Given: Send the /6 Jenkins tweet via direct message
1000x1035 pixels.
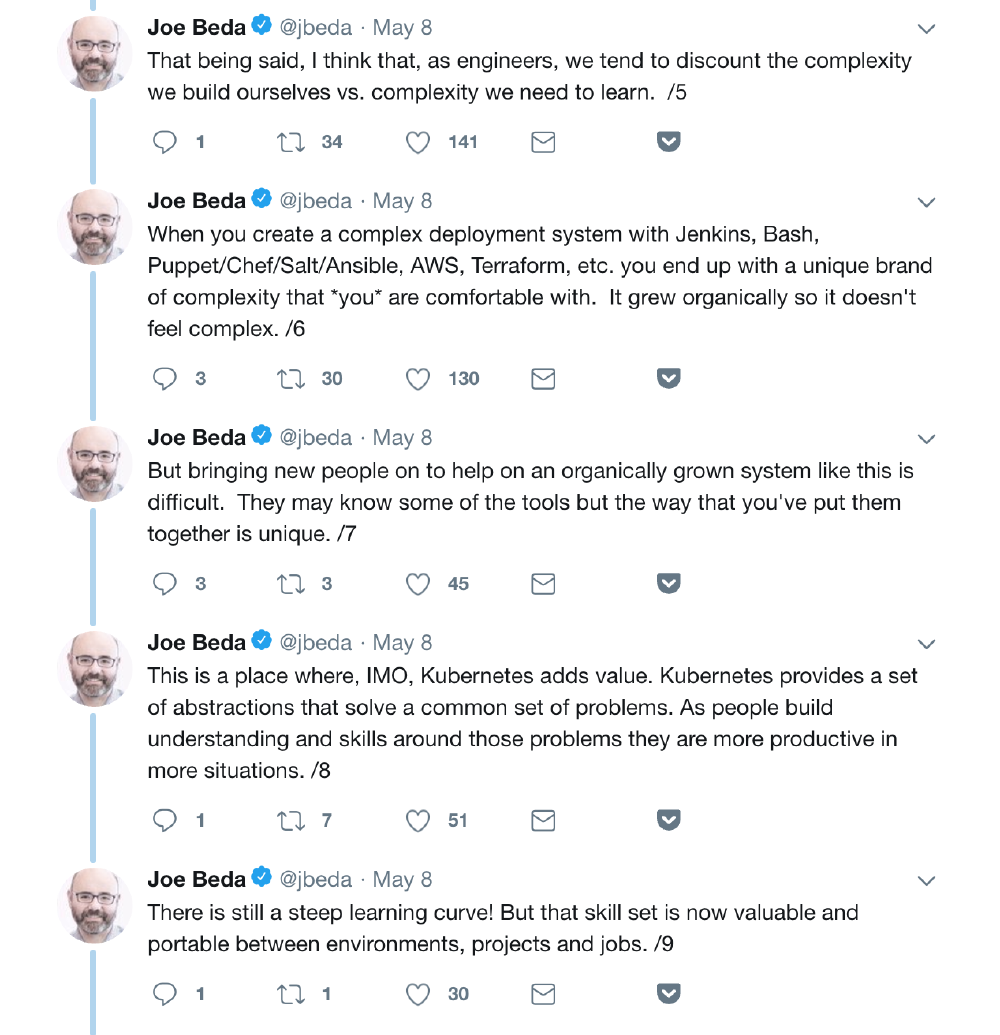Looking at the screenshot, I should point(543,379).
